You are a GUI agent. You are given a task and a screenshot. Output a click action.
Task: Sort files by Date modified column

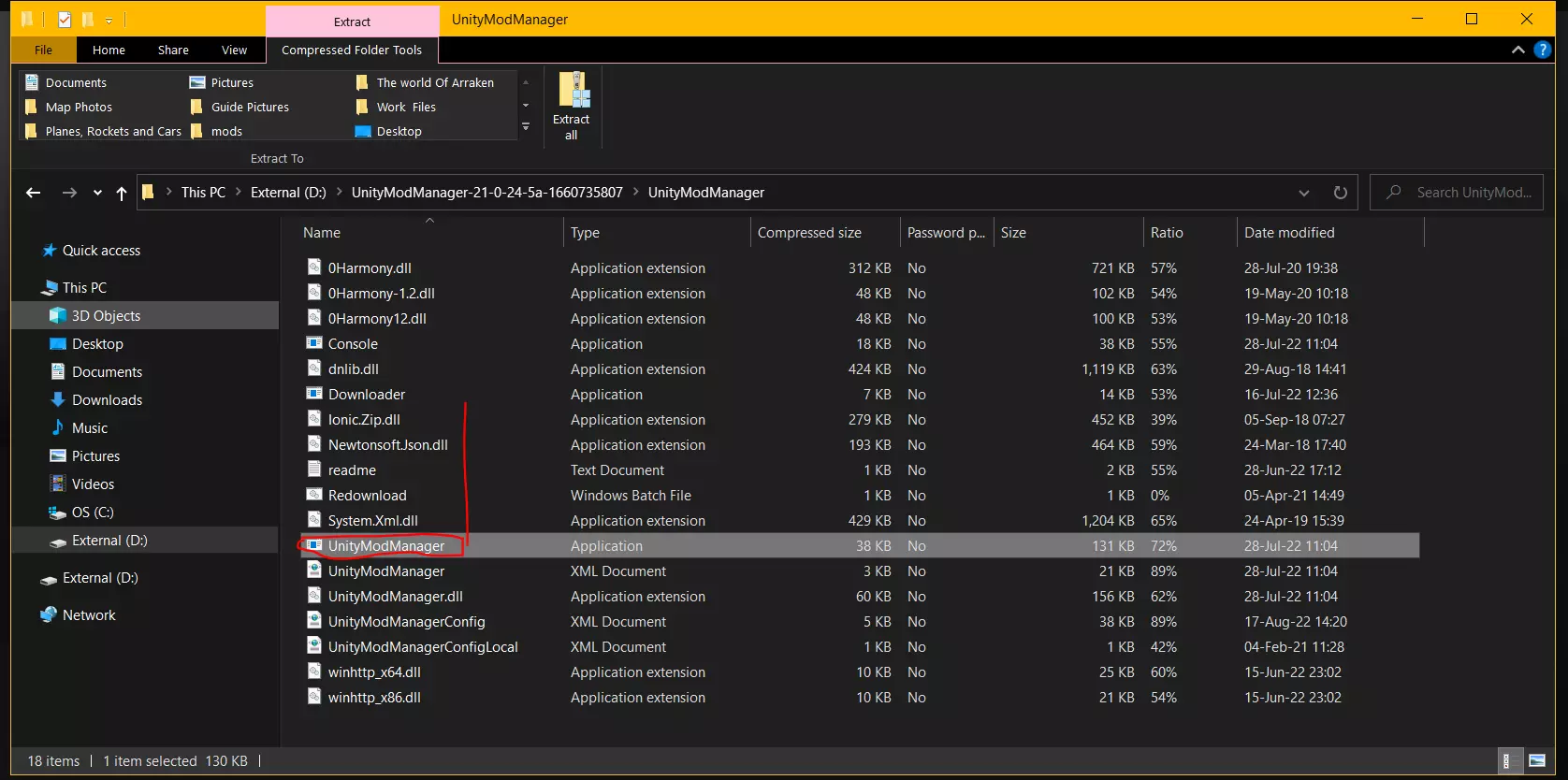[x=1288, y=233]
